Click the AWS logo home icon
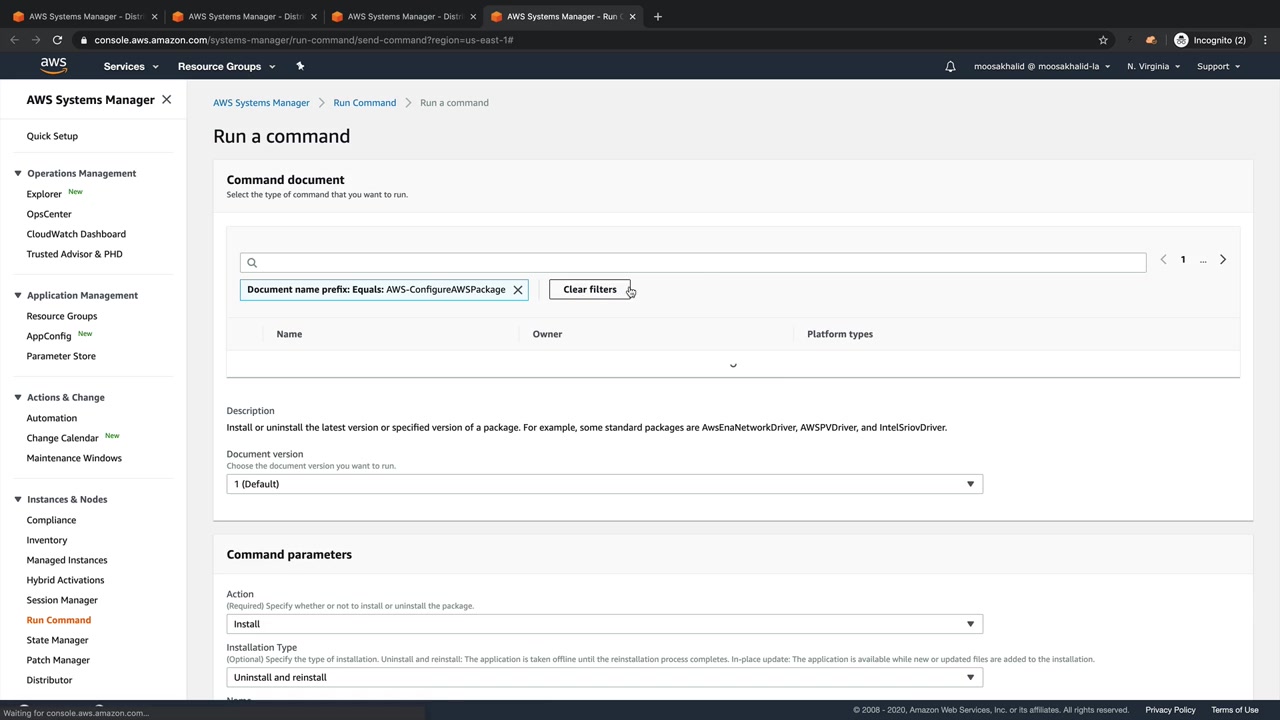Image resolution: width=1280 pixels, height=720 pixels. (53, 66)
